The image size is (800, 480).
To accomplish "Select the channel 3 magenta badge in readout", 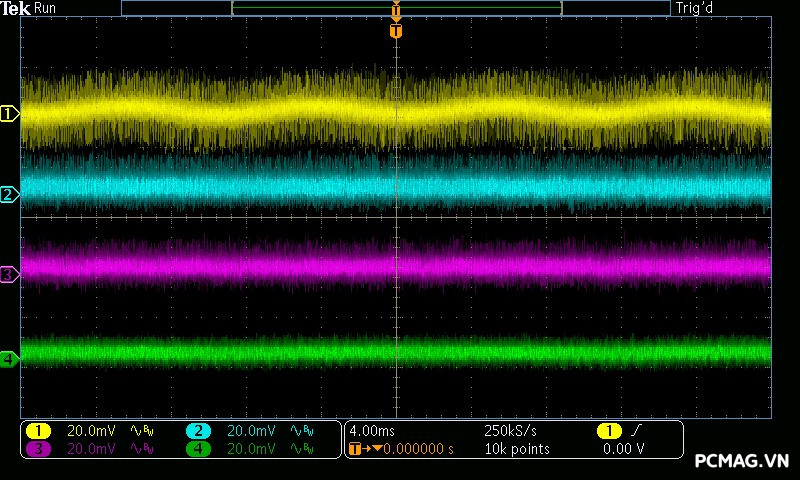I will pos(38,449).
